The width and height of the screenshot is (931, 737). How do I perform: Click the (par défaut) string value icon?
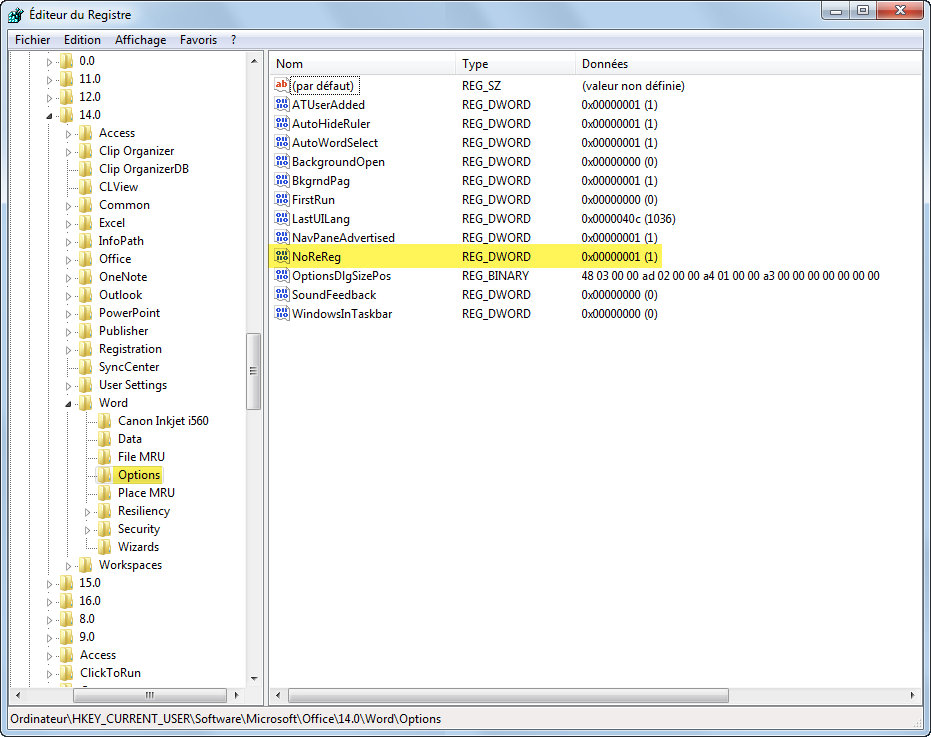point(281,86)
